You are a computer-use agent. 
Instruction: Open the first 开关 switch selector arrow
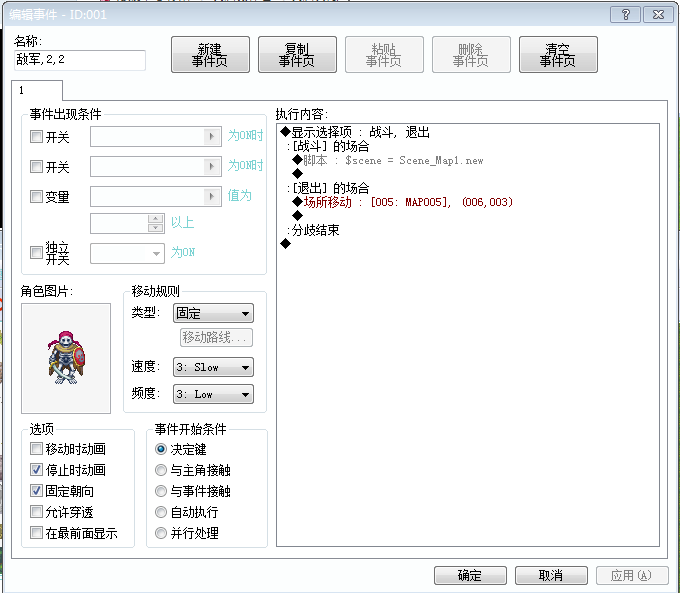coord(212,137)
